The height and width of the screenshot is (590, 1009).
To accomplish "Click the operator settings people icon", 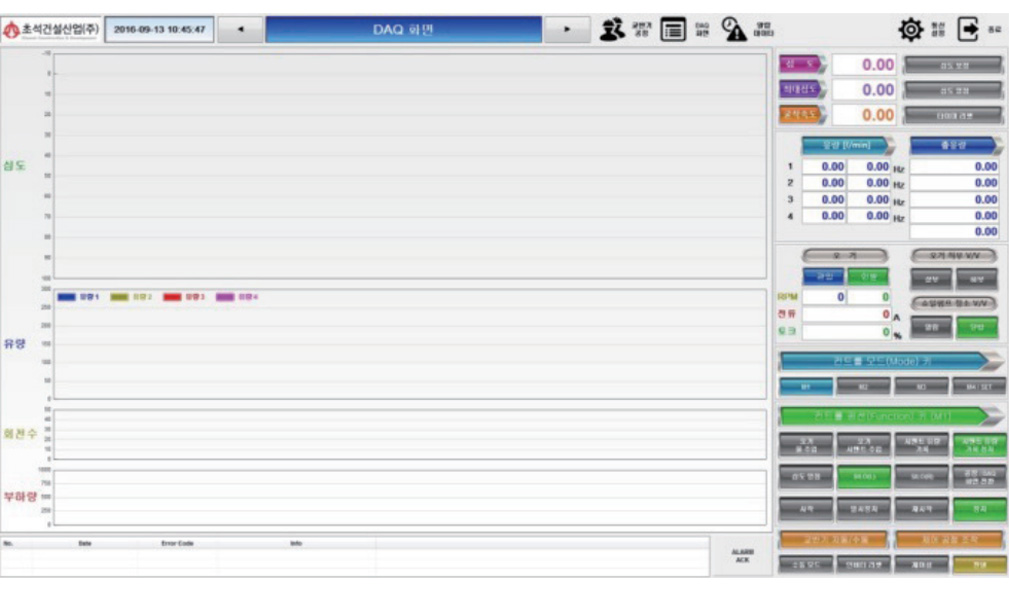I will [x=612, y=29].
